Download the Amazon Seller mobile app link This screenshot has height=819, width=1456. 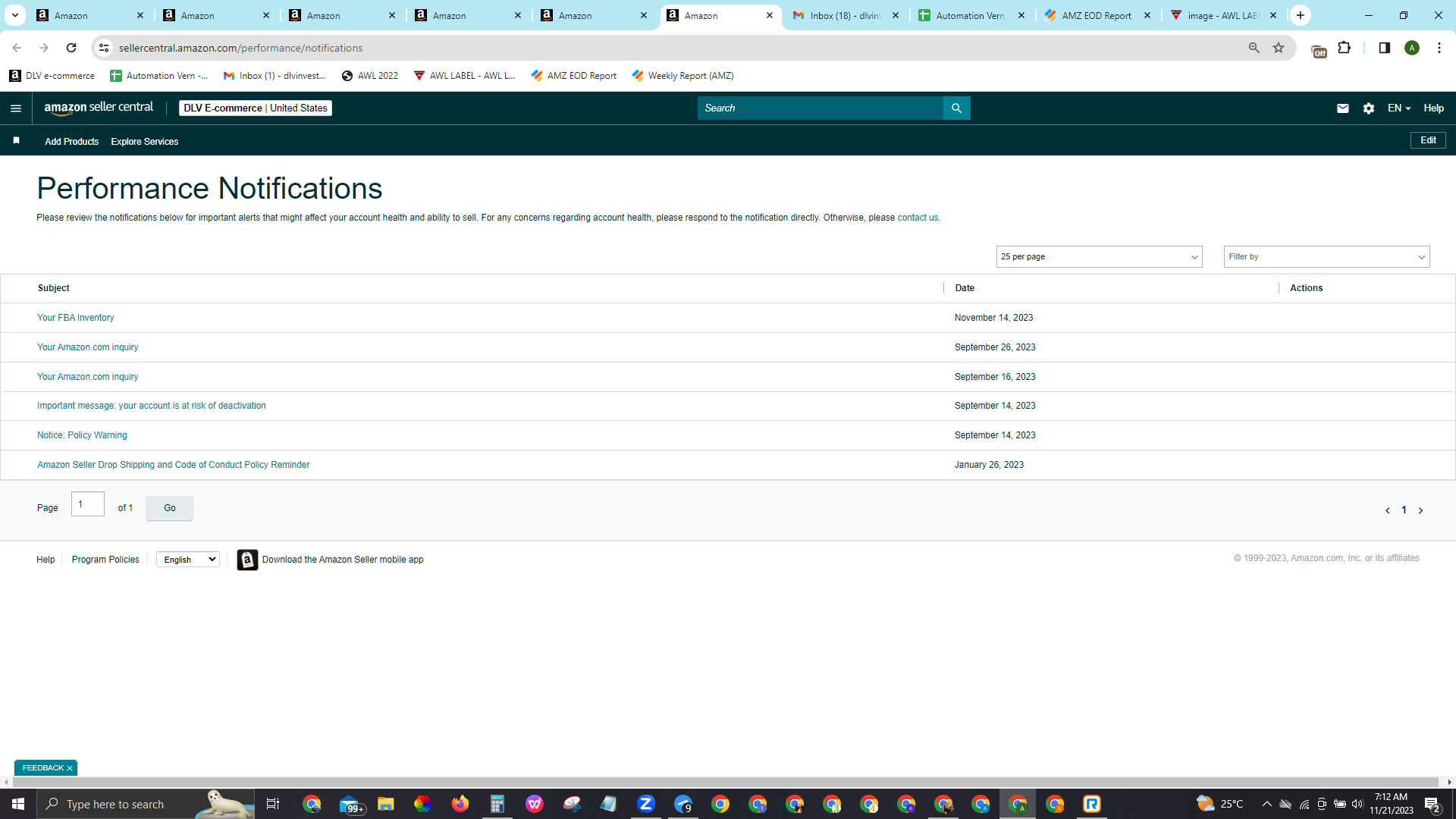[343, 560]
